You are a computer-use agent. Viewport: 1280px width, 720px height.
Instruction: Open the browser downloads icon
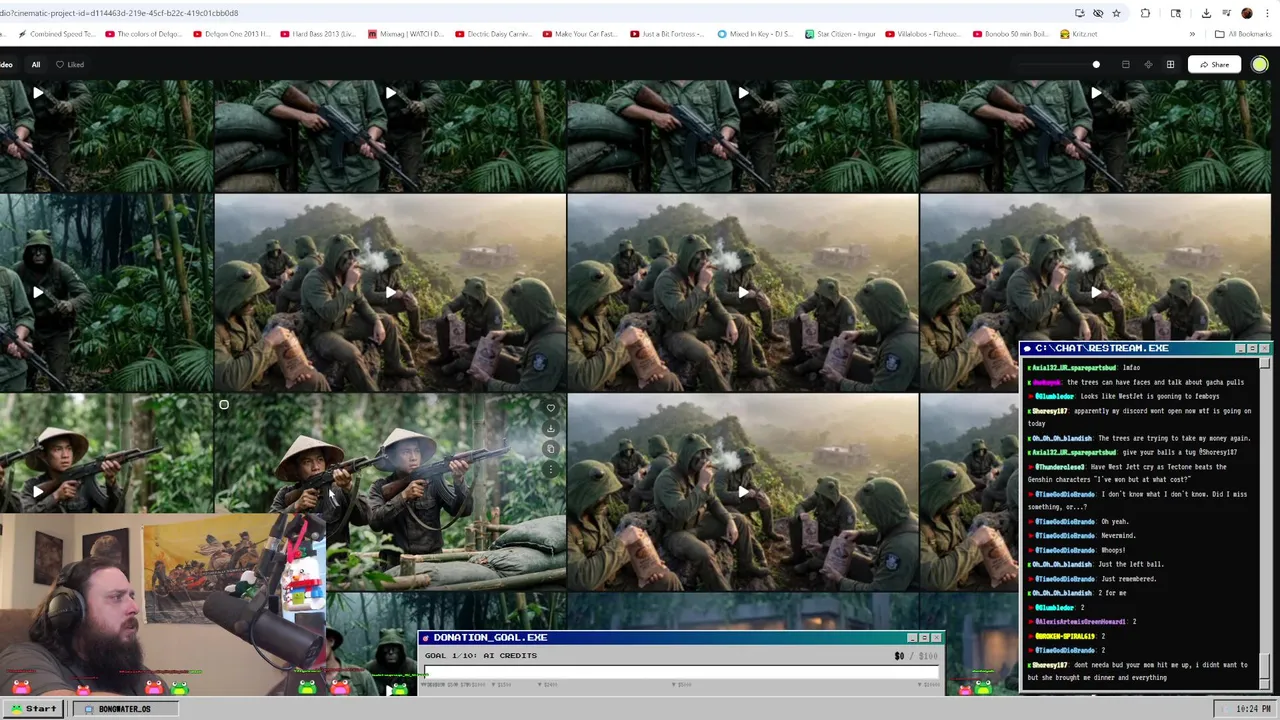click(1206, 13)
